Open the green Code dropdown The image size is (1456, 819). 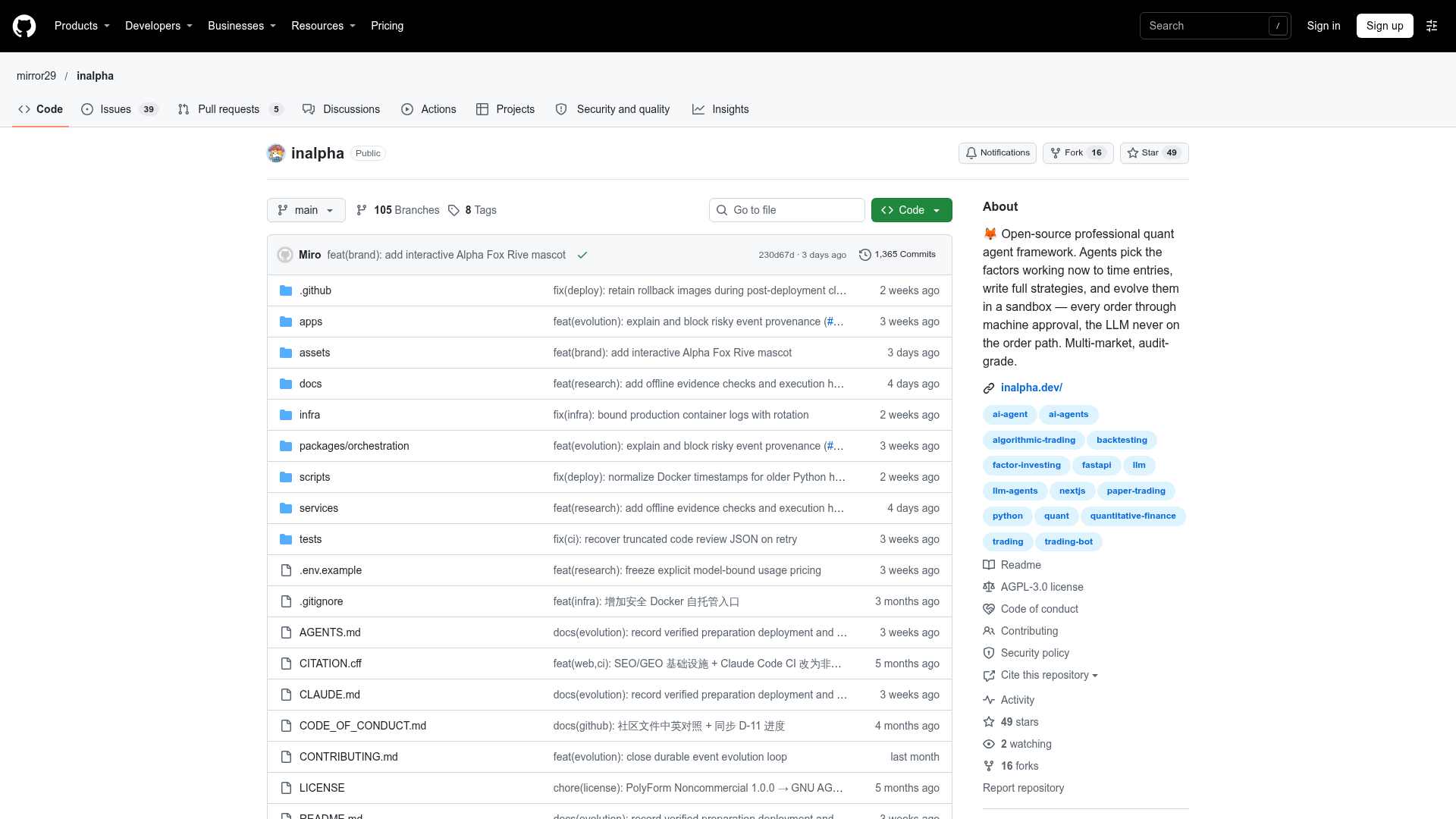click(912, 210)
